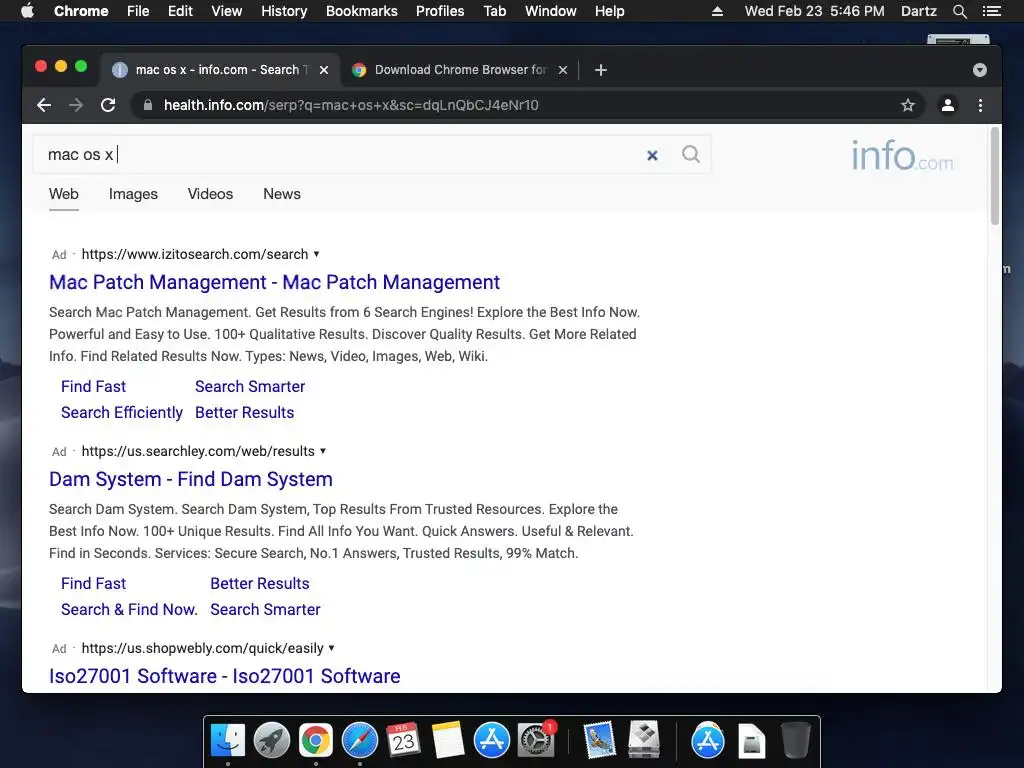
Task: Clear the search box with the X icon
Action: click(x=652, y=155)
